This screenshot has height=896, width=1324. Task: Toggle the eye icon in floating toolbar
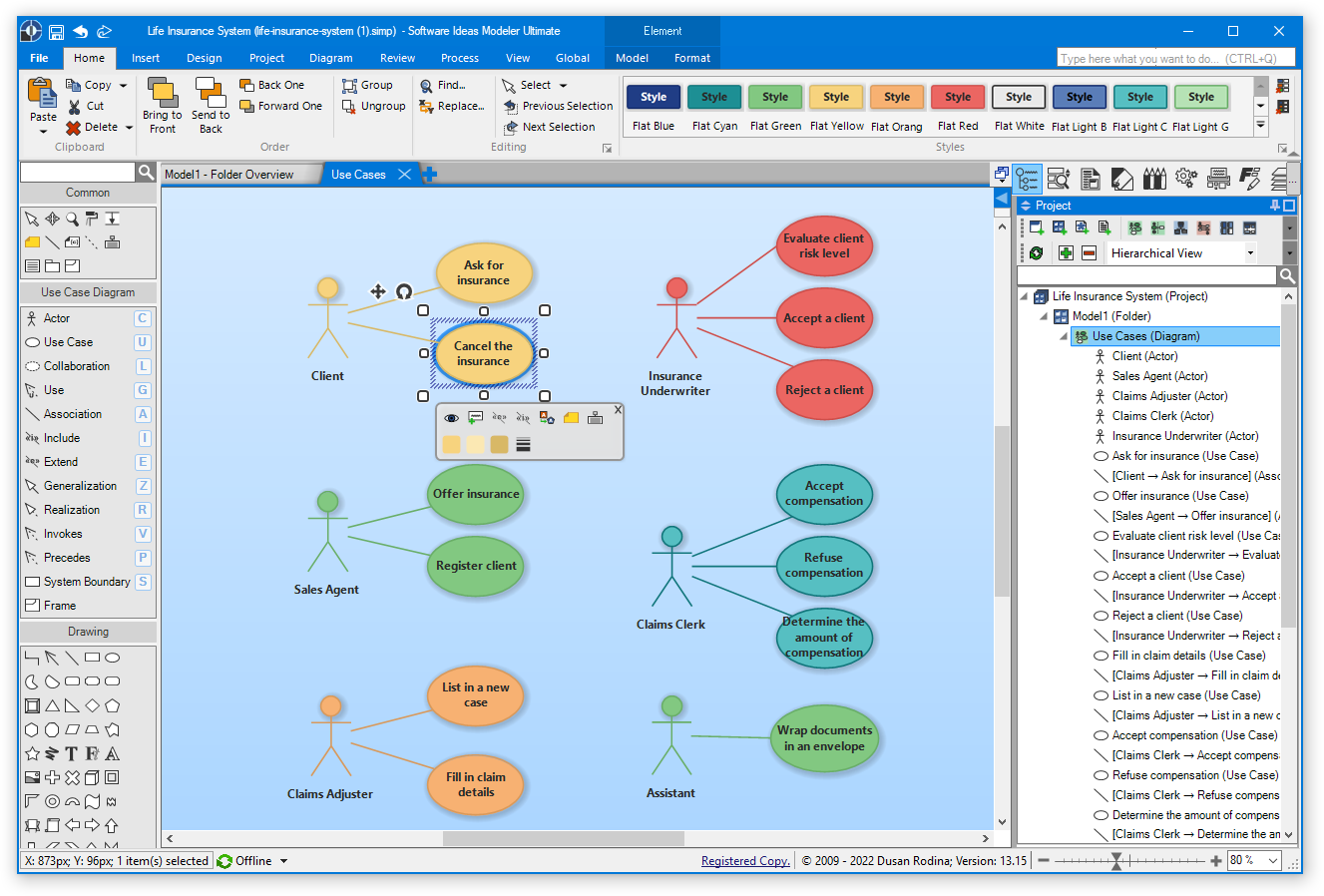click(x=451, y=418)
